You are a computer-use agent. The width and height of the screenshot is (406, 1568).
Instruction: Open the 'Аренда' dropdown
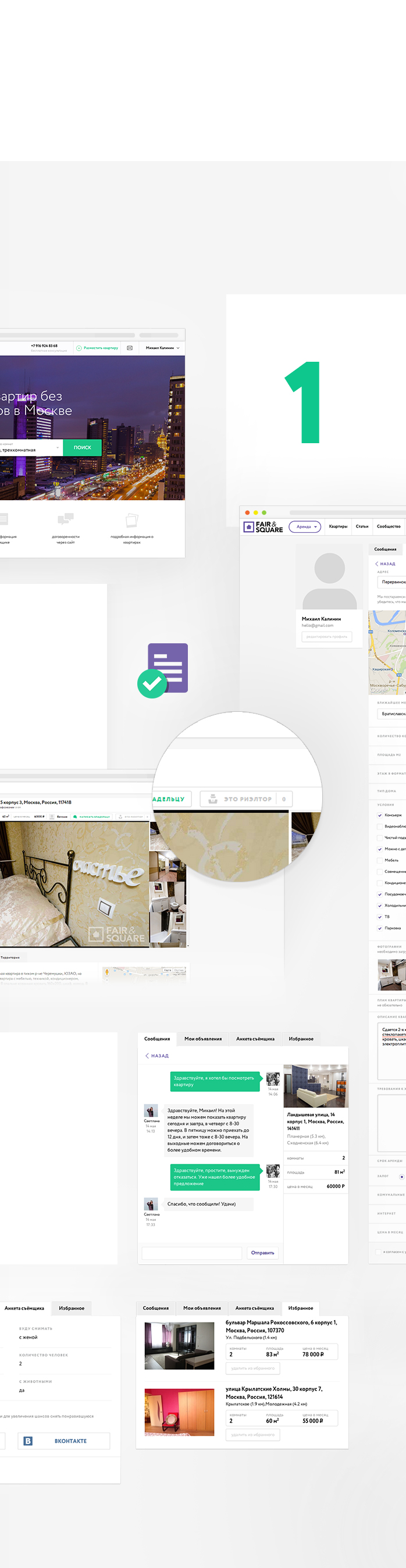click(x=305, y=526)
